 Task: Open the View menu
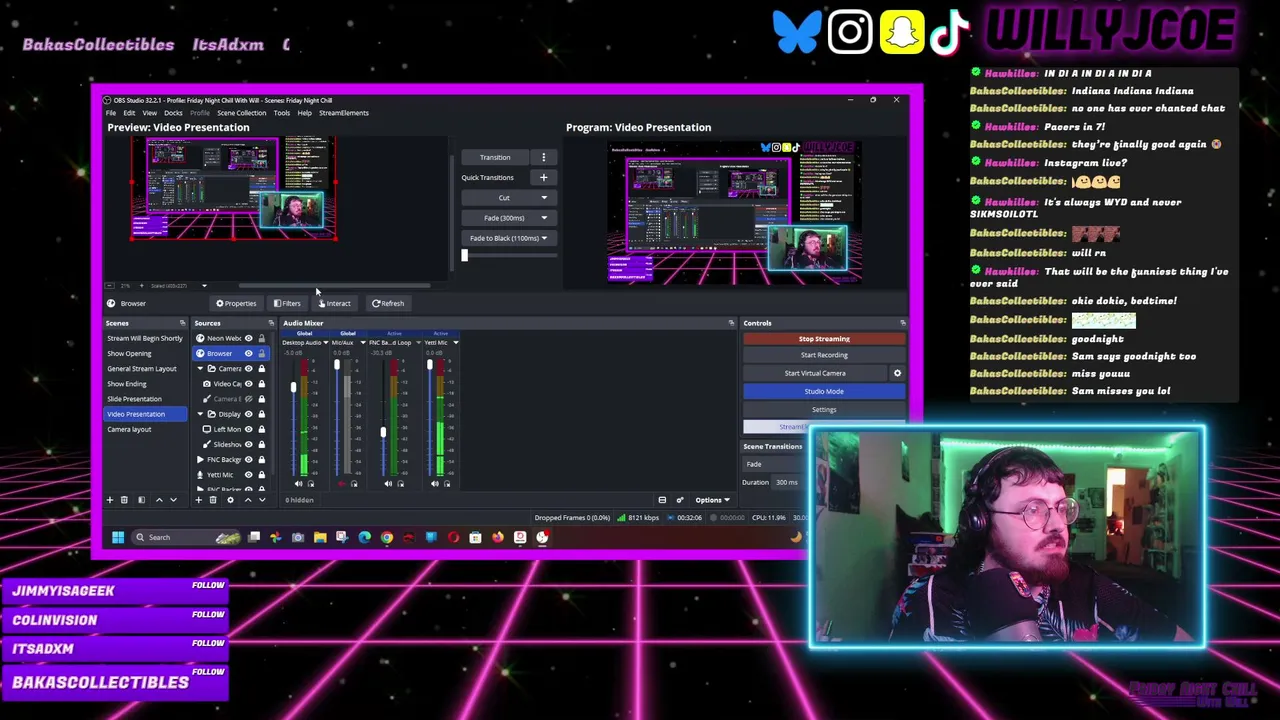click(x=150, y=113)
